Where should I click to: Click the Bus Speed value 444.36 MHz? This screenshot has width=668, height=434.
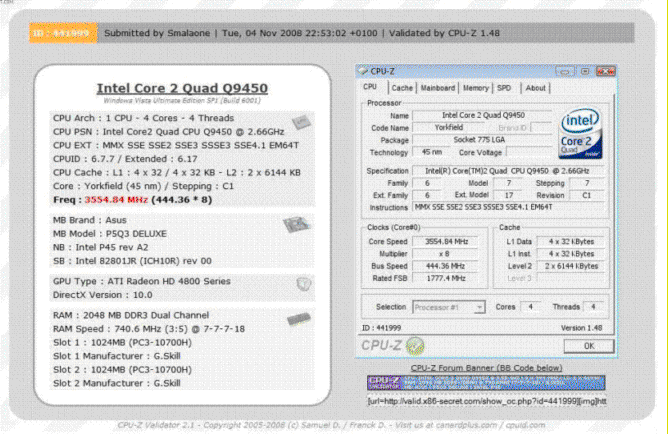tap(446, 266)
